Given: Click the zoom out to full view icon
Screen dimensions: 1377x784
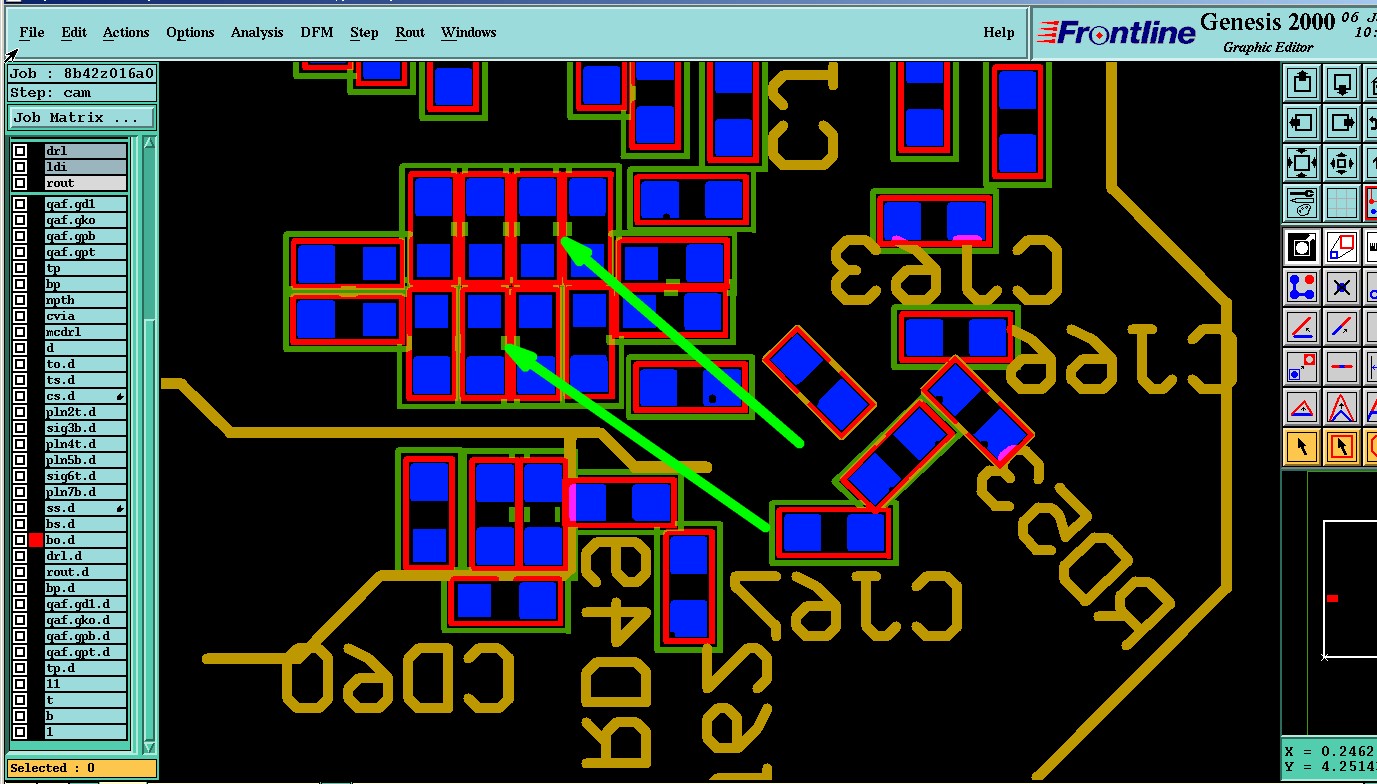Looking at the screenshot, I should [1302, 163].
